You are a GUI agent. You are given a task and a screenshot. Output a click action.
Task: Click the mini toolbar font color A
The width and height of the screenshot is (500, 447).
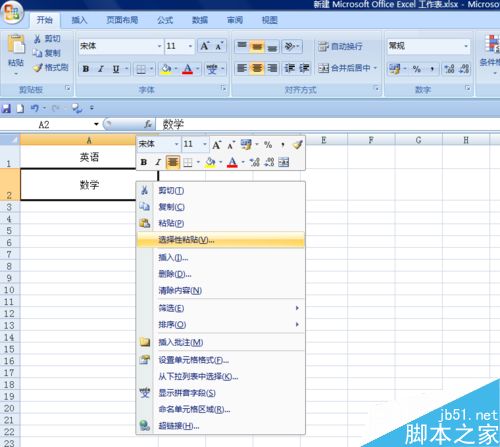point(232,162)
